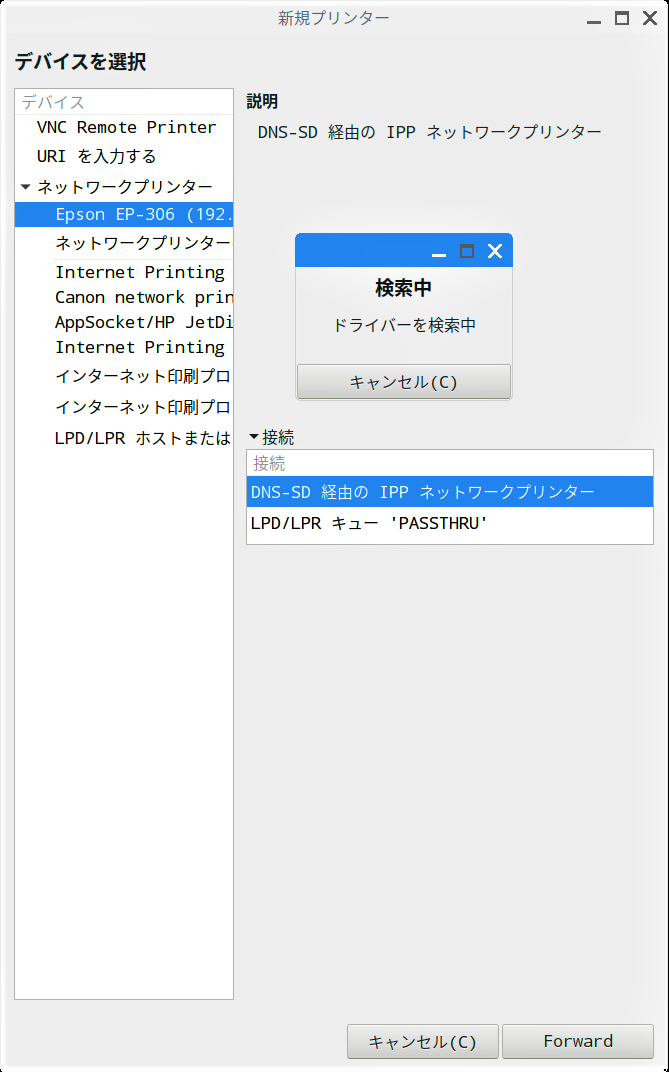Choose the URI を入力する option
Image resolution: width=669 pixels, height=1072 pixels.
coord(96,156)
